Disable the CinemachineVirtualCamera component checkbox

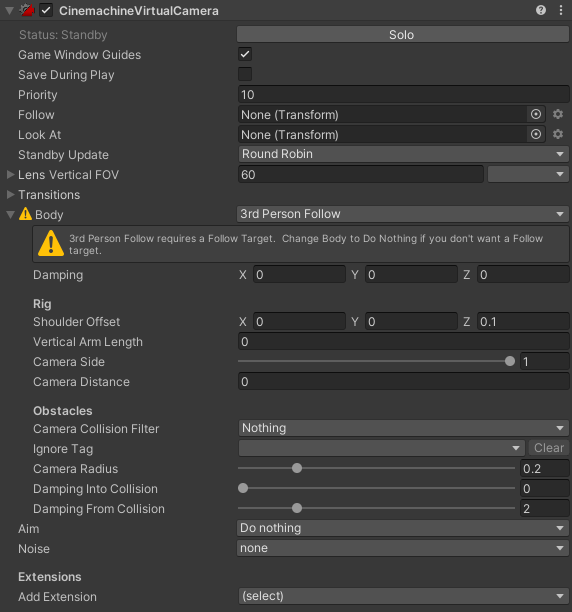pos(46,10)
